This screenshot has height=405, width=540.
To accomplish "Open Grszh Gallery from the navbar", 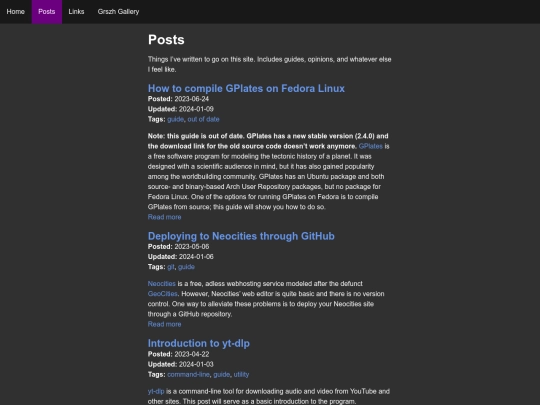I will pyautogui.click(x=118, y=12).
